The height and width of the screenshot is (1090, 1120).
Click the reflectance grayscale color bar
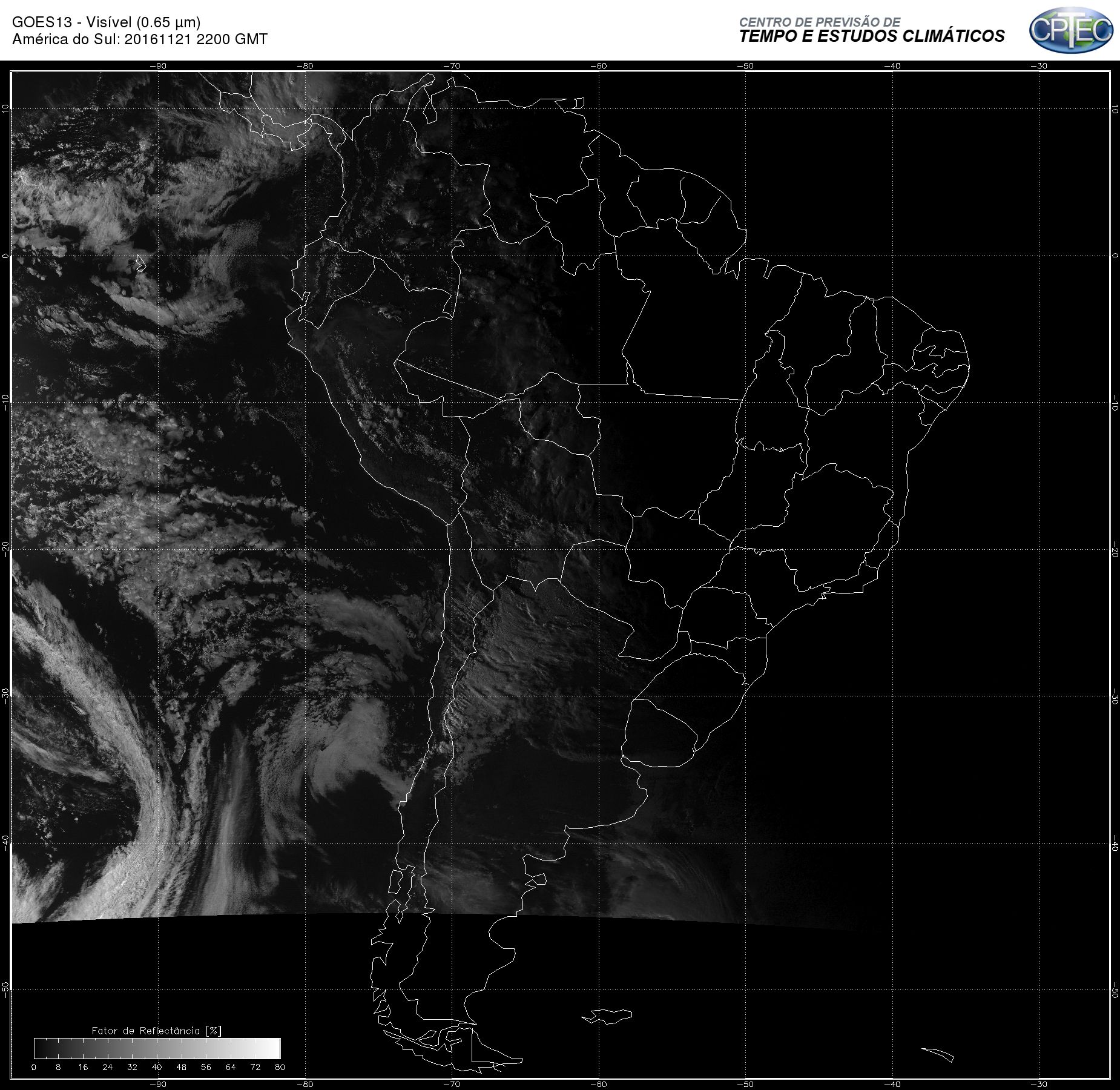tap(157, 1048)
